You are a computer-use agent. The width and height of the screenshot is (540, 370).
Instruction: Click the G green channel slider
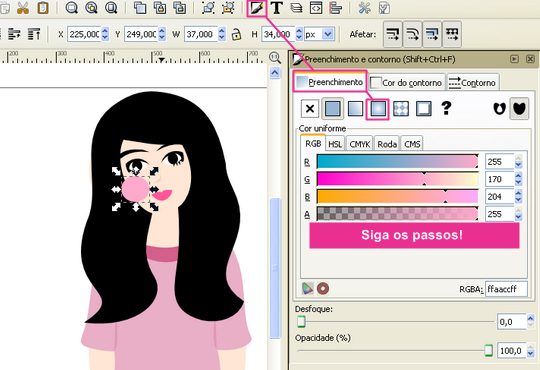pos(397,179)
